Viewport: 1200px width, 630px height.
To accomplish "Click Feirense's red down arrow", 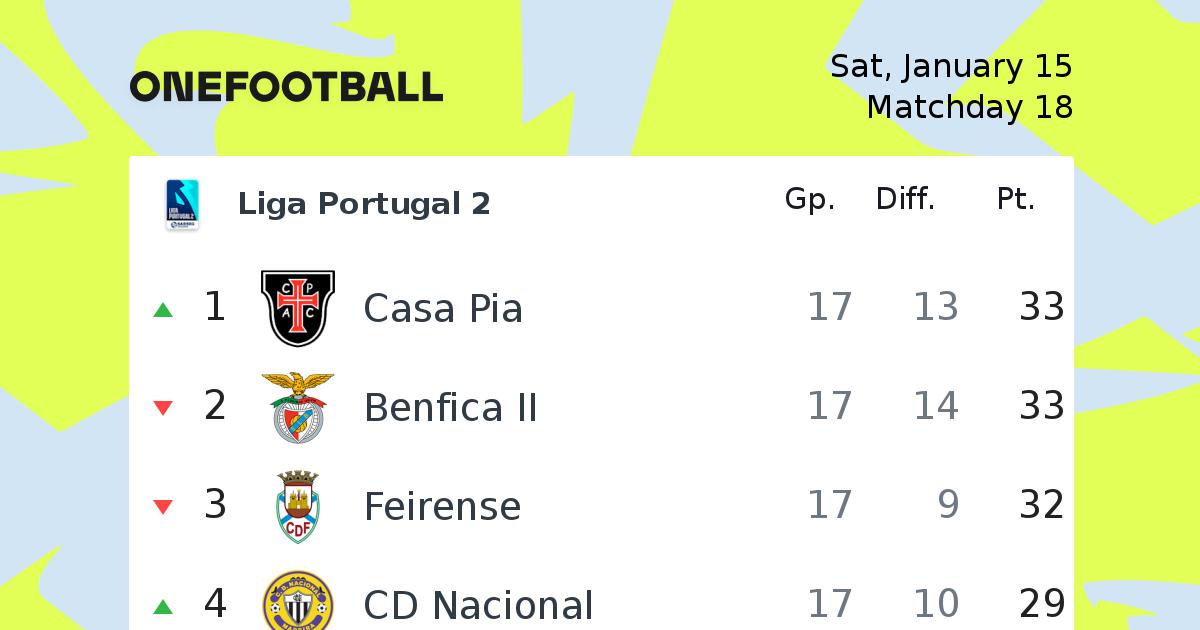I will [x=163, y=507].
